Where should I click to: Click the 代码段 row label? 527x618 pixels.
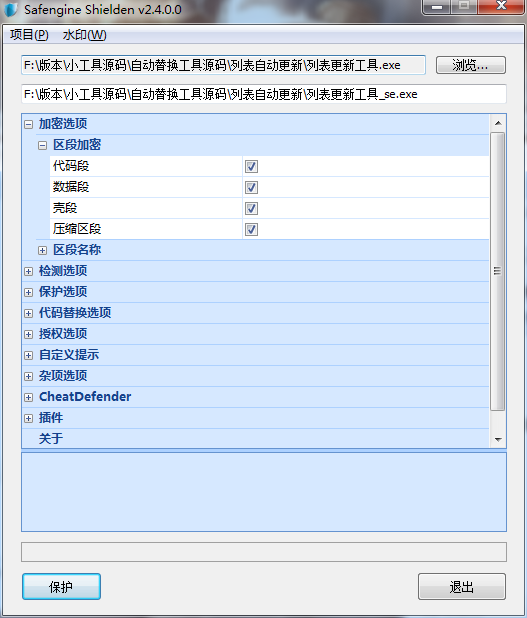(x=71, y=166)
